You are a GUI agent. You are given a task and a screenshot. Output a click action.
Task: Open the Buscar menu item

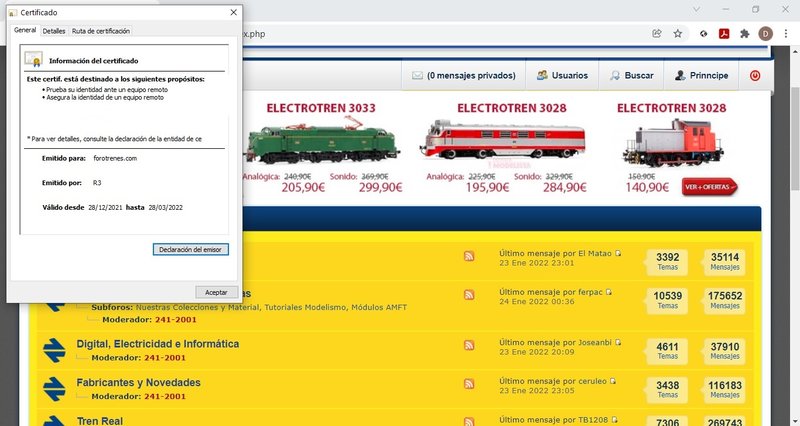(x=632, y=76)
